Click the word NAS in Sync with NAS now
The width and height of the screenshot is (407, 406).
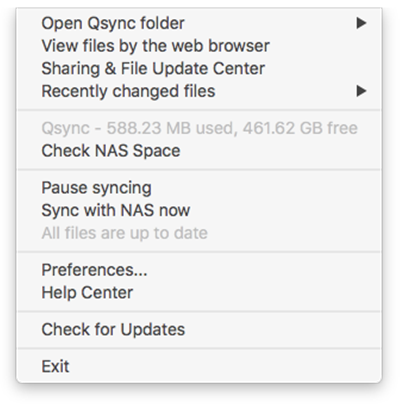click(137, 210)
